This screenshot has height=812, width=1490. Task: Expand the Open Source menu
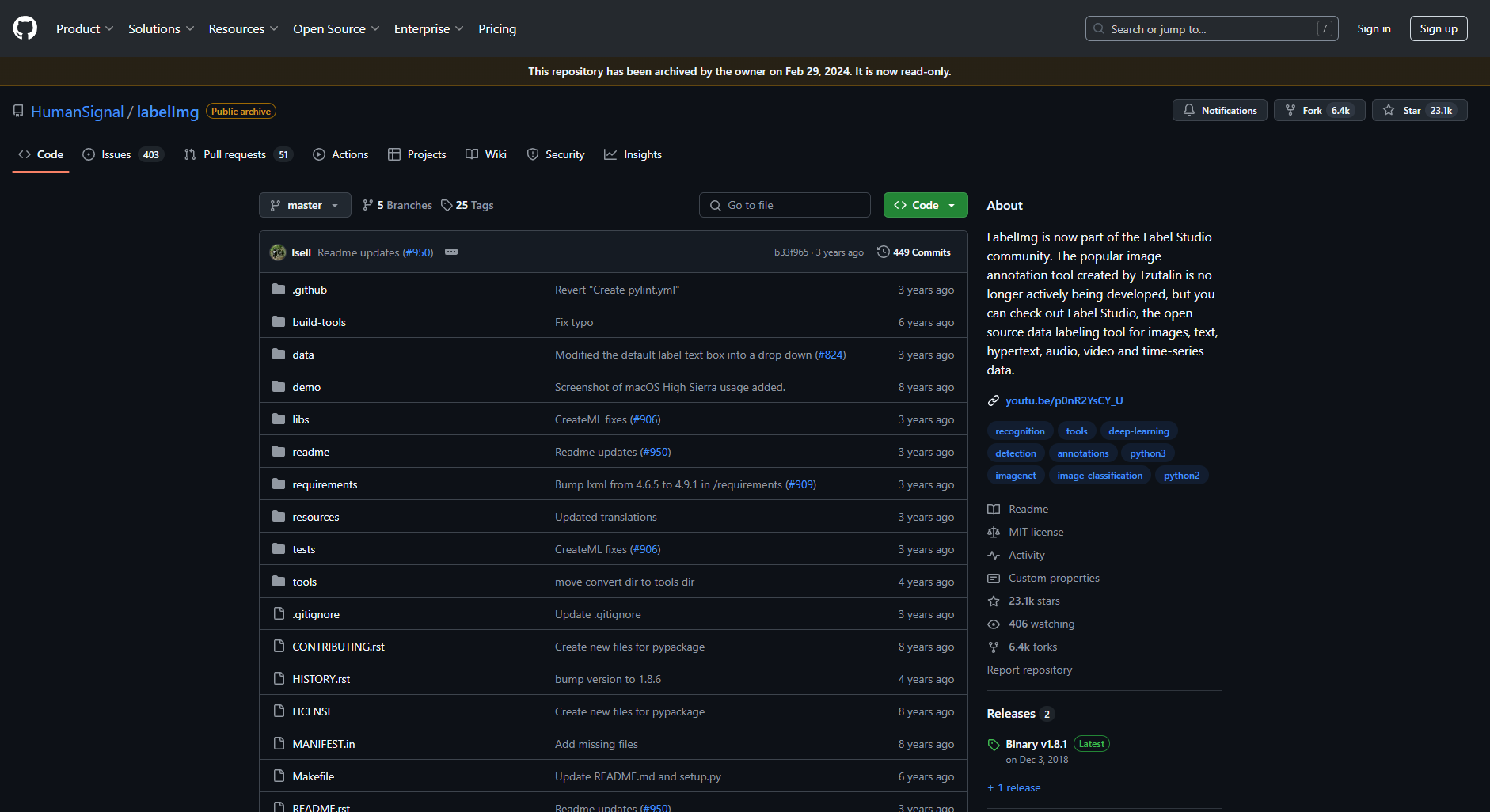(336, 28)
